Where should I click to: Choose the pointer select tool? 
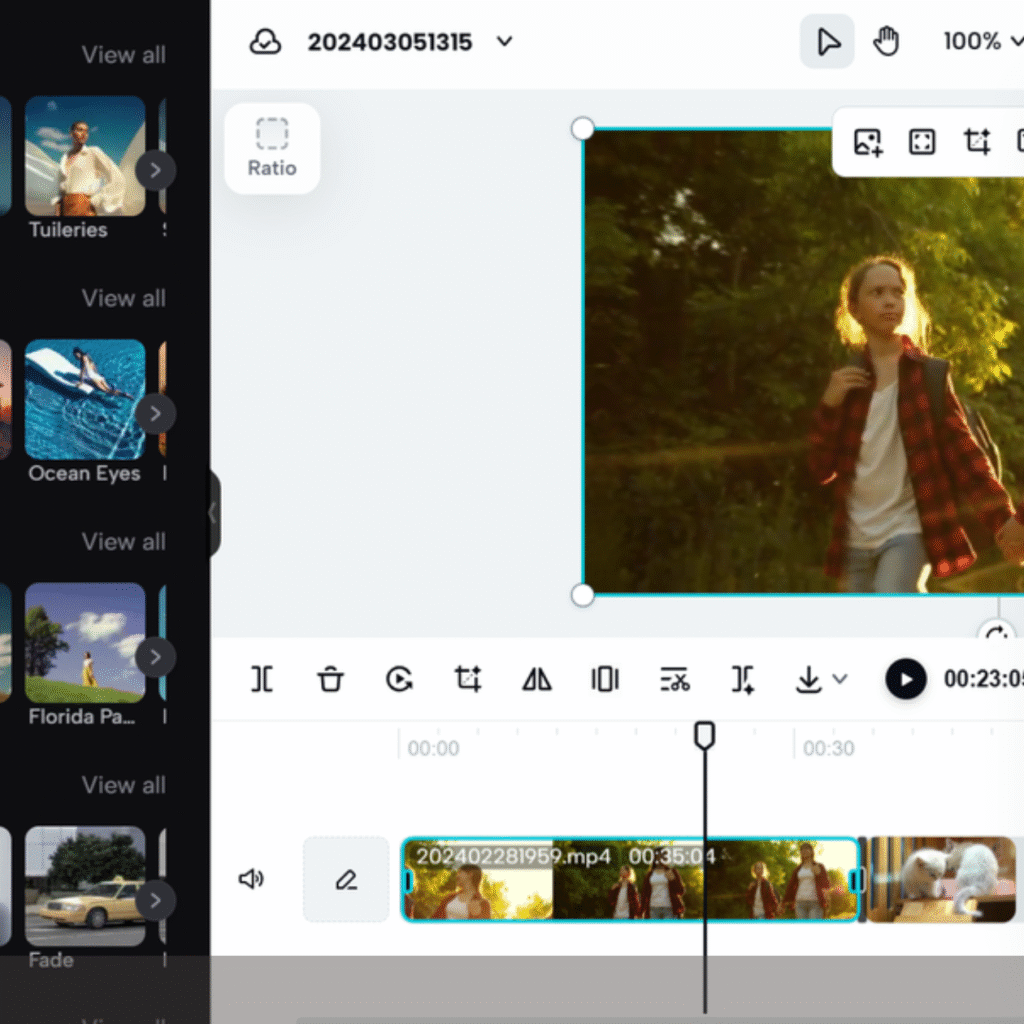pos(827,42)
